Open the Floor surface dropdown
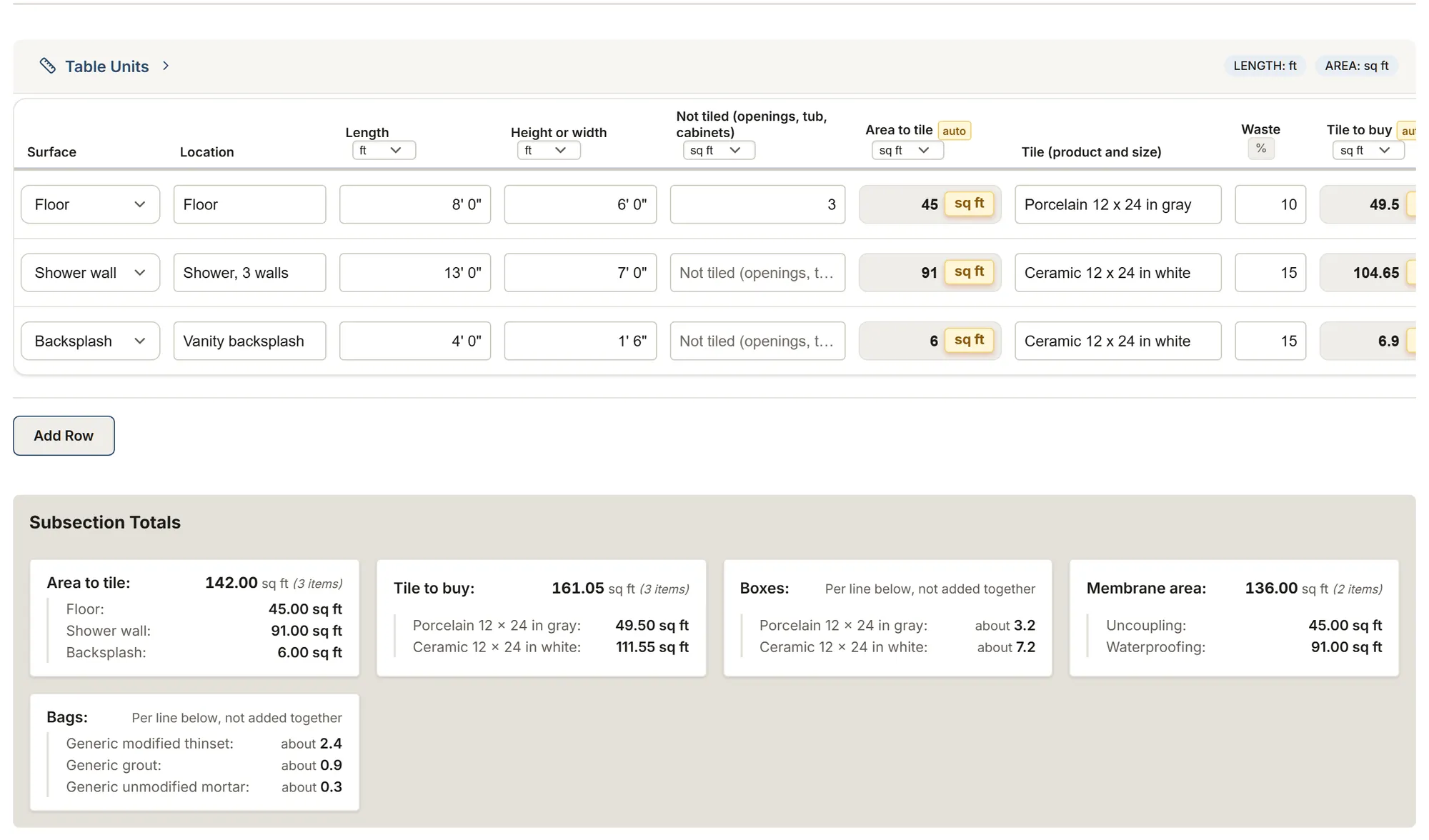This screenshot has height=840, width=1429. tap(91, 204)
